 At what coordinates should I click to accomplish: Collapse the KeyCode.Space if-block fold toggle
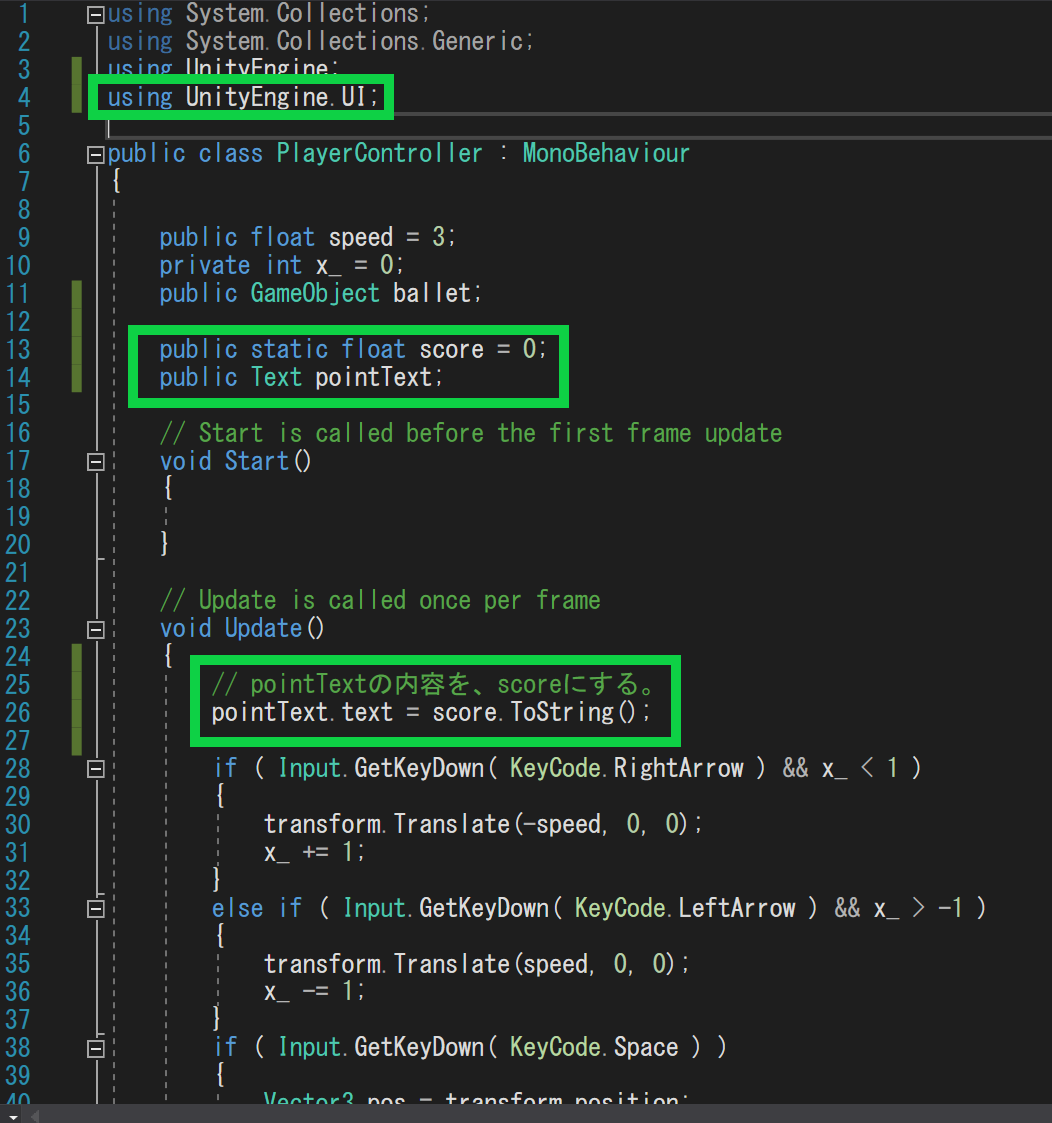click(x=96, y=1048)
